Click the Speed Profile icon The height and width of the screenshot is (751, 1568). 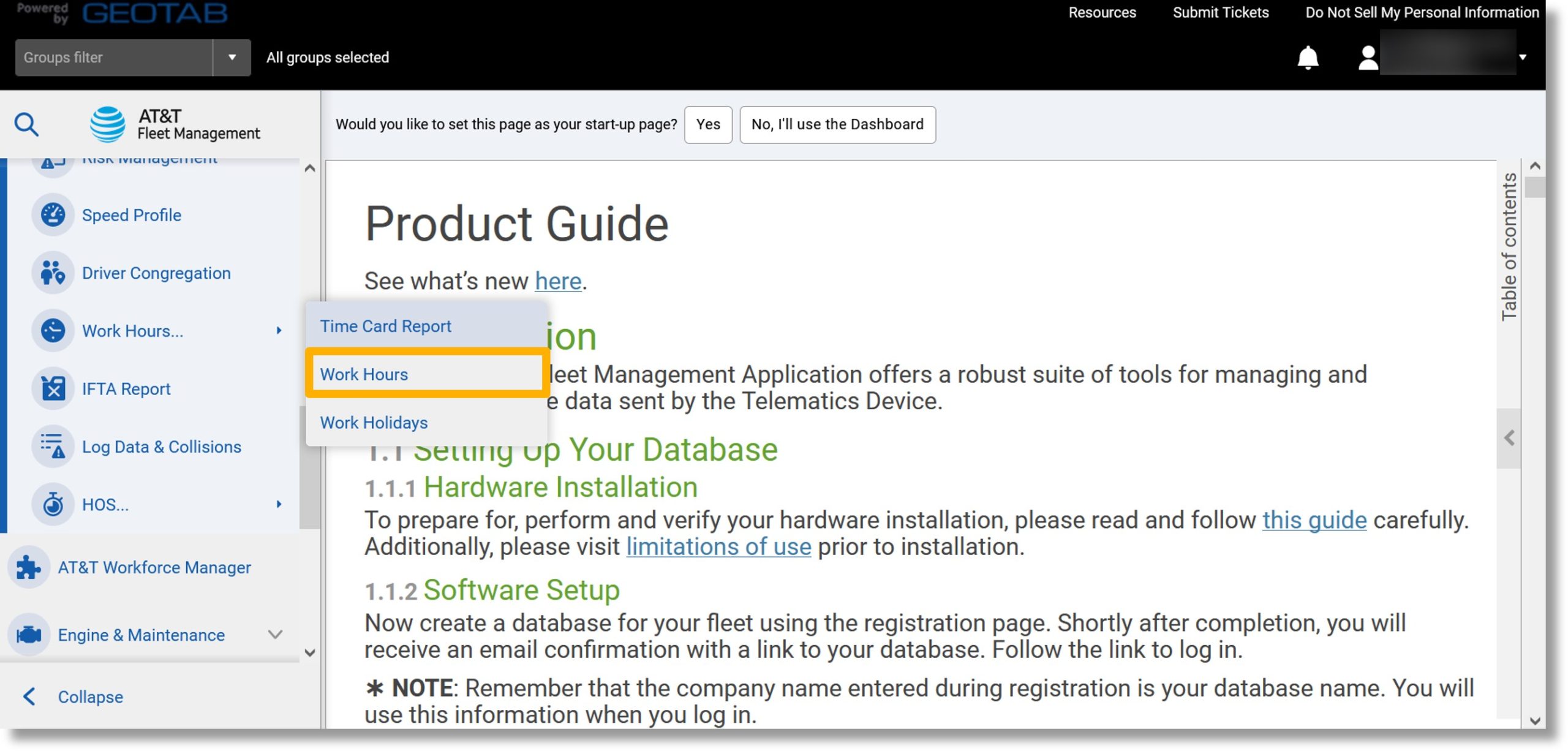click(x=51, y=214)
